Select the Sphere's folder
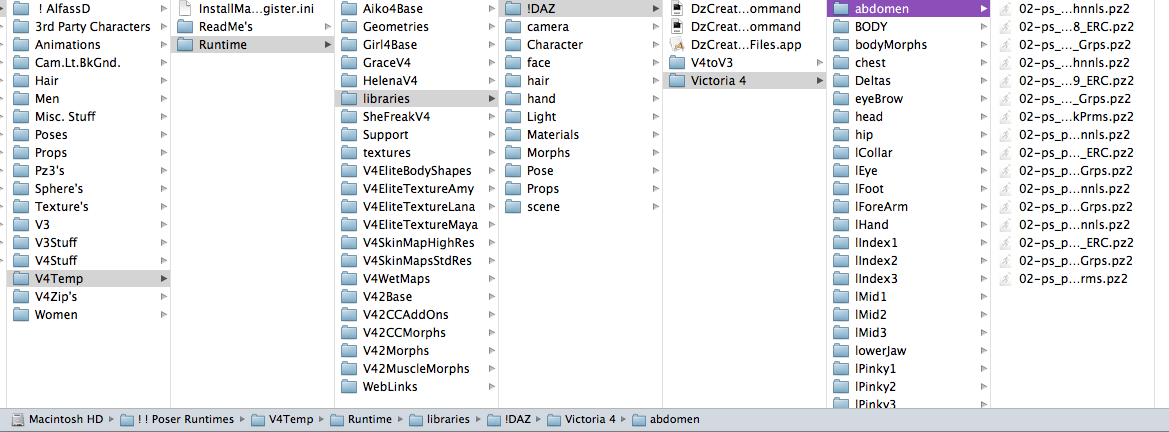1169x432 pixels. pyautogui.click(x=89, y=189)
